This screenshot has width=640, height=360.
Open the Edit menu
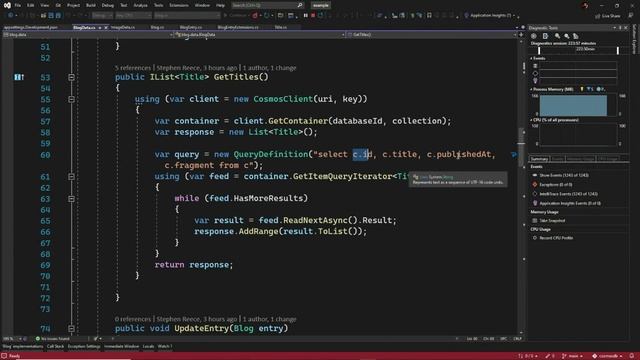click(31, 5)
